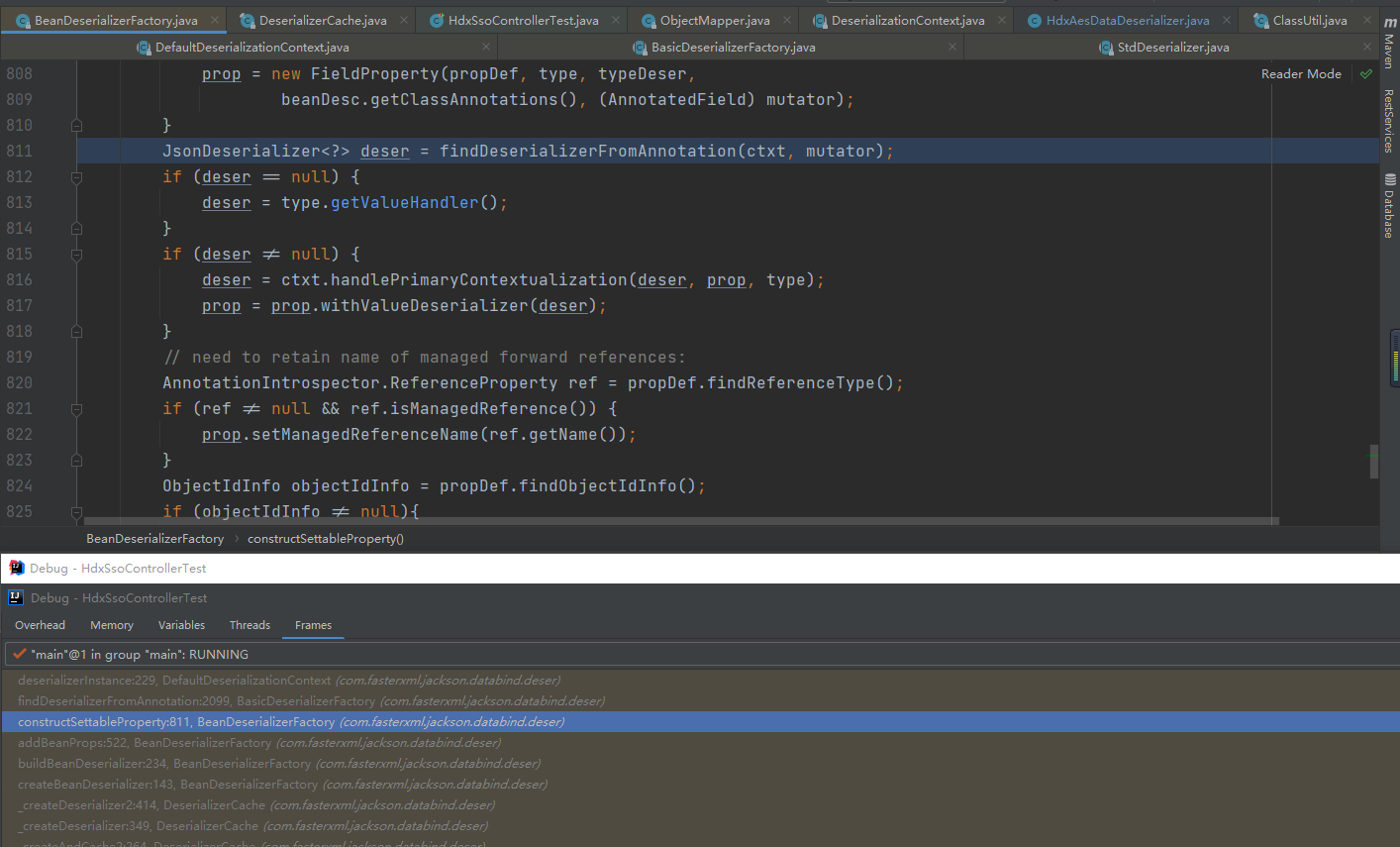Image resolution: width=1400 pixels, height=847 pixels.
Task: Collapse the if block at line 815
Action: [76, 255]
